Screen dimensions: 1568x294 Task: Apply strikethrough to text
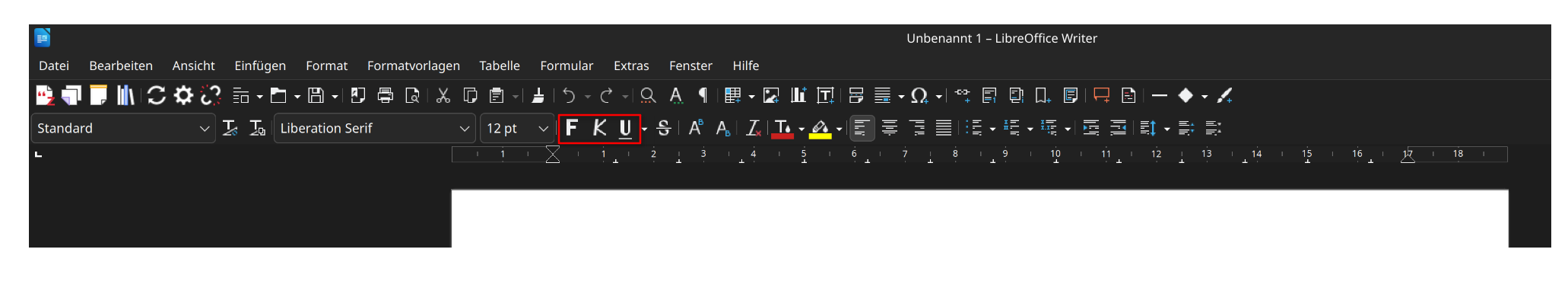(663, 128)
